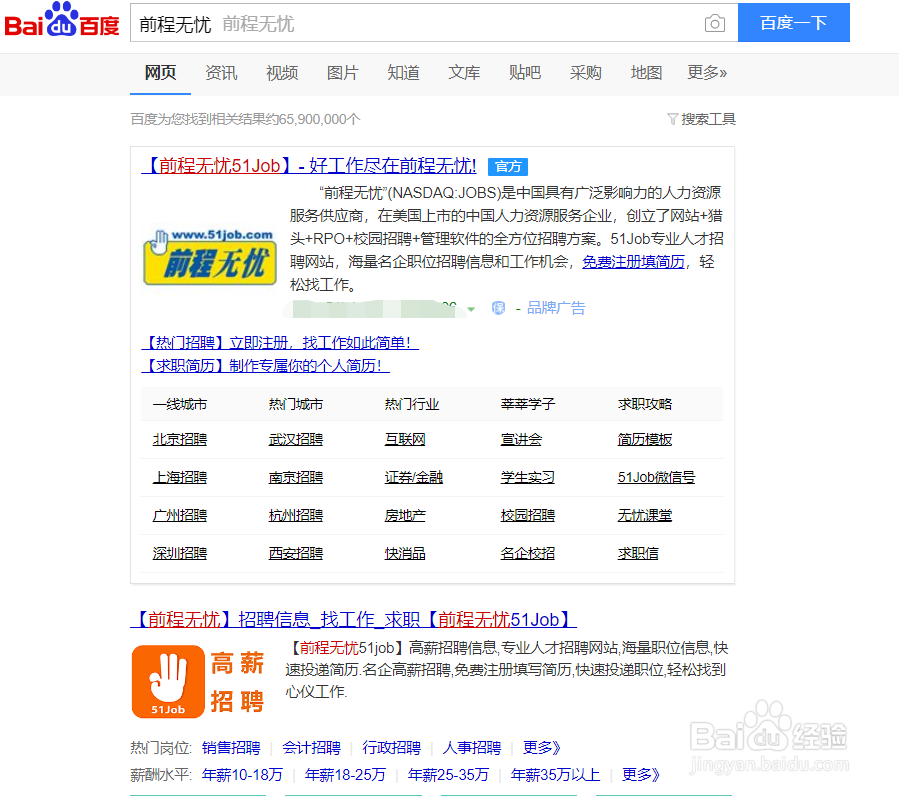Focus the search input field

[434, 23]
